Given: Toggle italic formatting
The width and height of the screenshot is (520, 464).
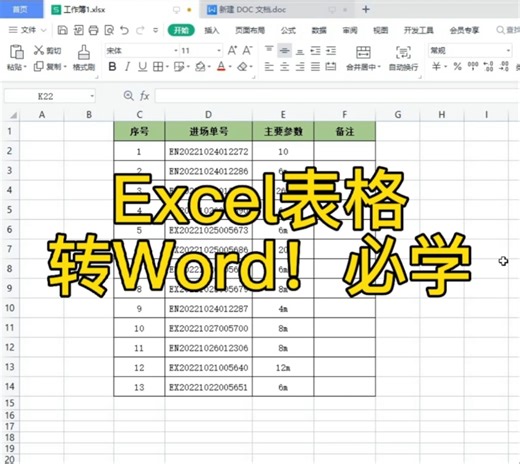Looking at the screenshot, I should tap(127, 67).
